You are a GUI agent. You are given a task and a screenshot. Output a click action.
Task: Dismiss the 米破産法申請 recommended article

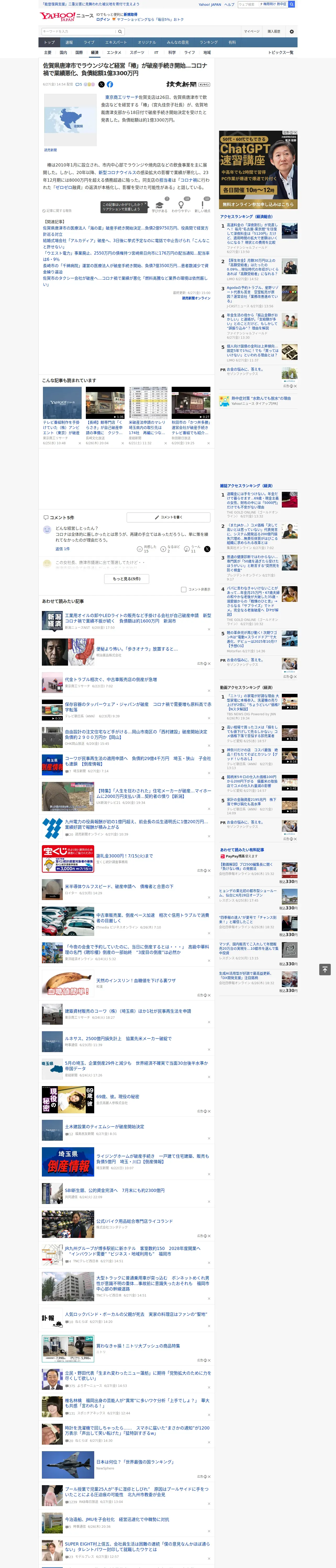point(166,443)
